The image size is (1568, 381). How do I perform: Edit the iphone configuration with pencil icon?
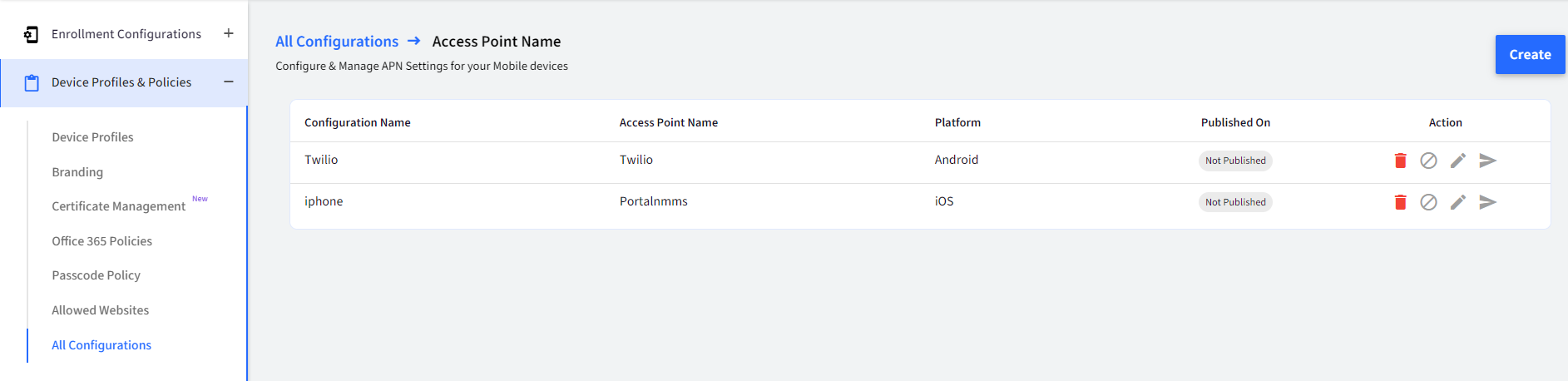point(1458,202)
